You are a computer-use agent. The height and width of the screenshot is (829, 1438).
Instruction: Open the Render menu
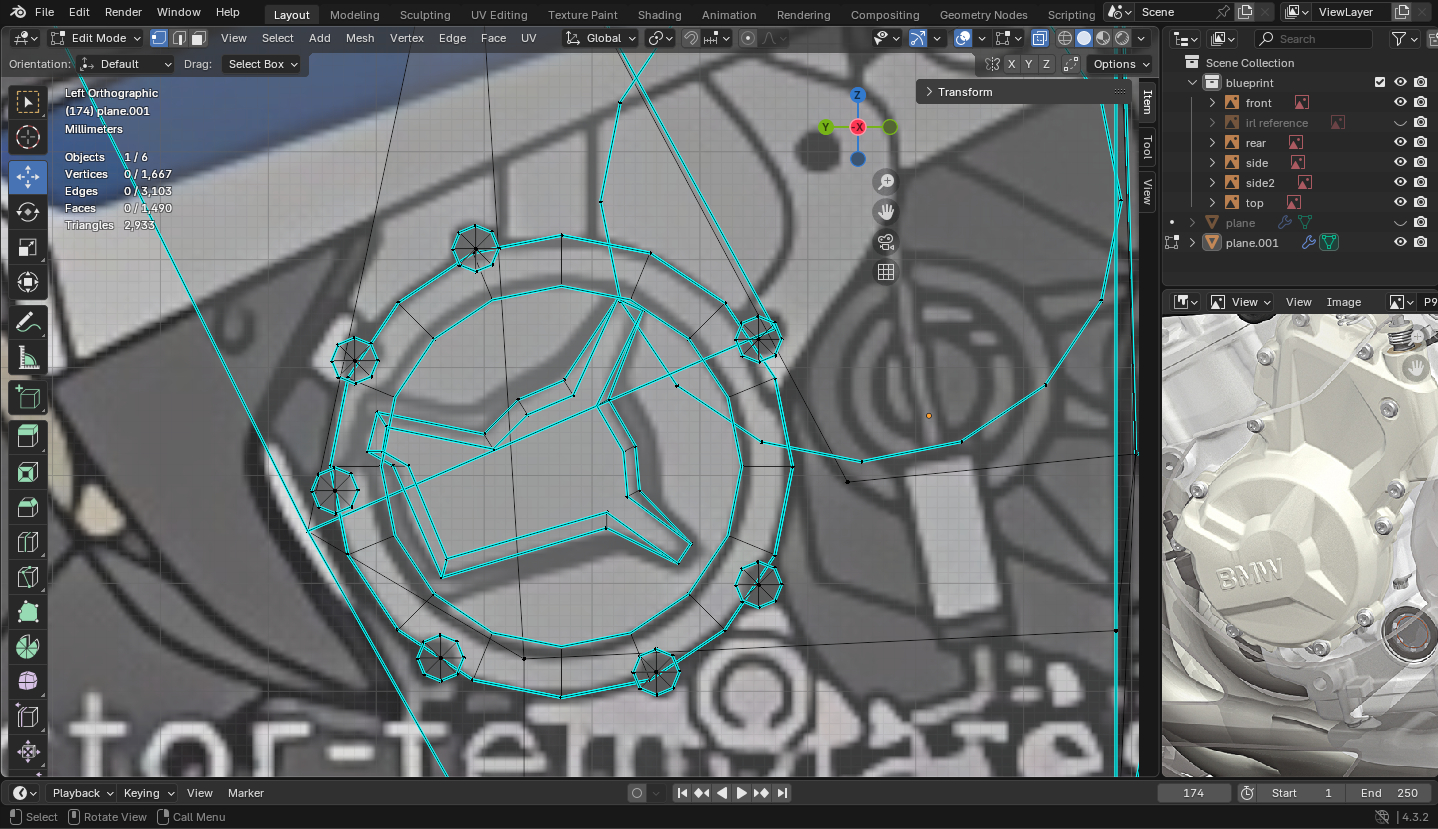123,12
